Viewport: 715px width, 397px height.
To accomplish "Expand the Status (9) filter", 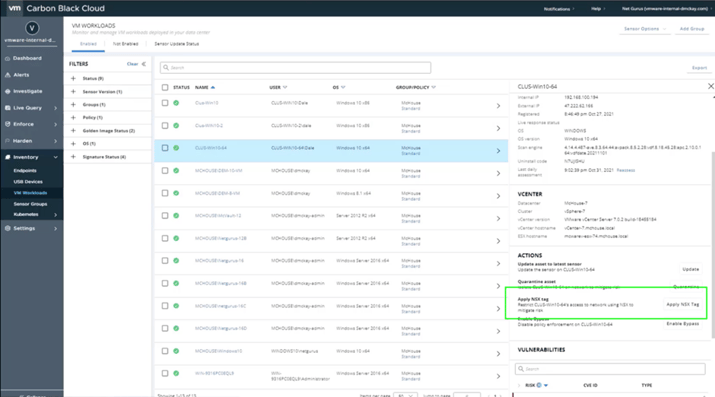I will [x=73, y=78].
